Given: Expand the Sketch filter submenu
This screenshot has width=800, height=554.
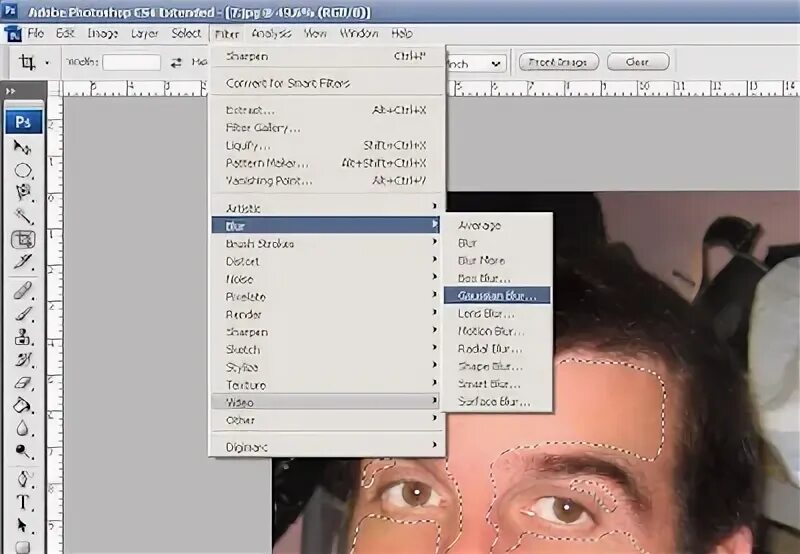Looking at the screenshot, I should (326, 349).
